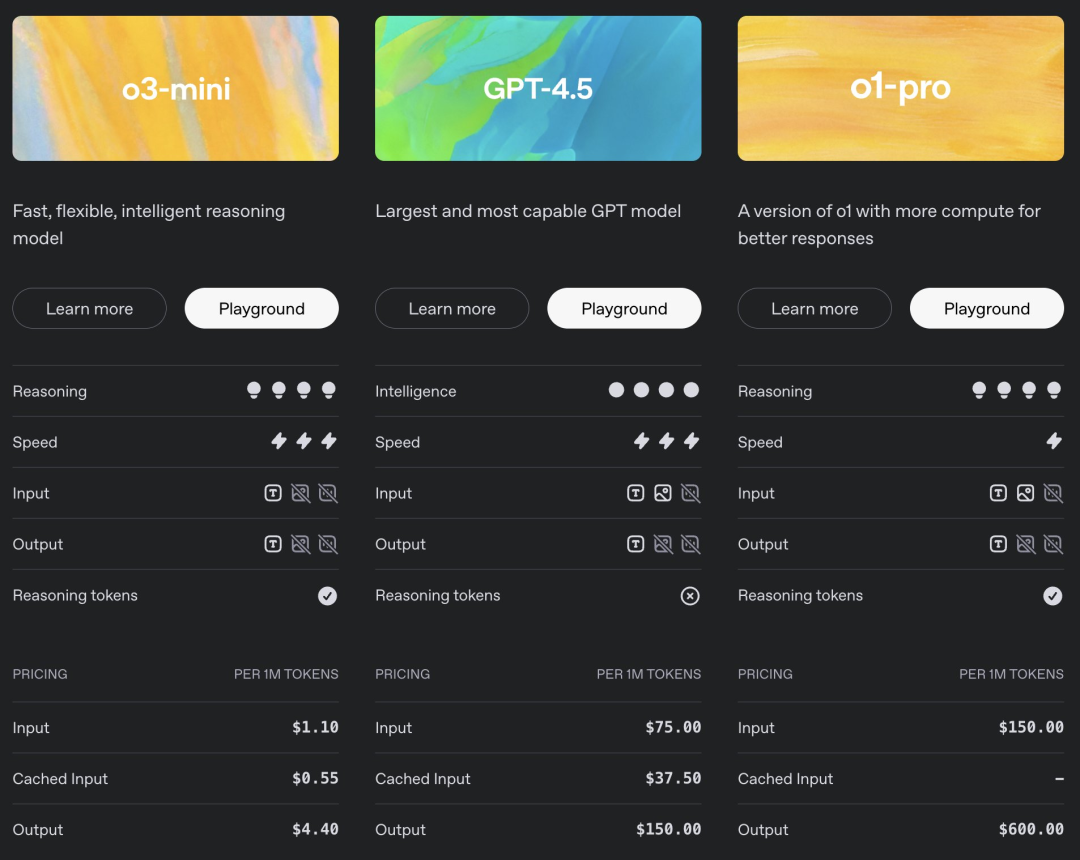Click the GPT-4.5 text input icon
The image size is (1080, 860).
636,493
